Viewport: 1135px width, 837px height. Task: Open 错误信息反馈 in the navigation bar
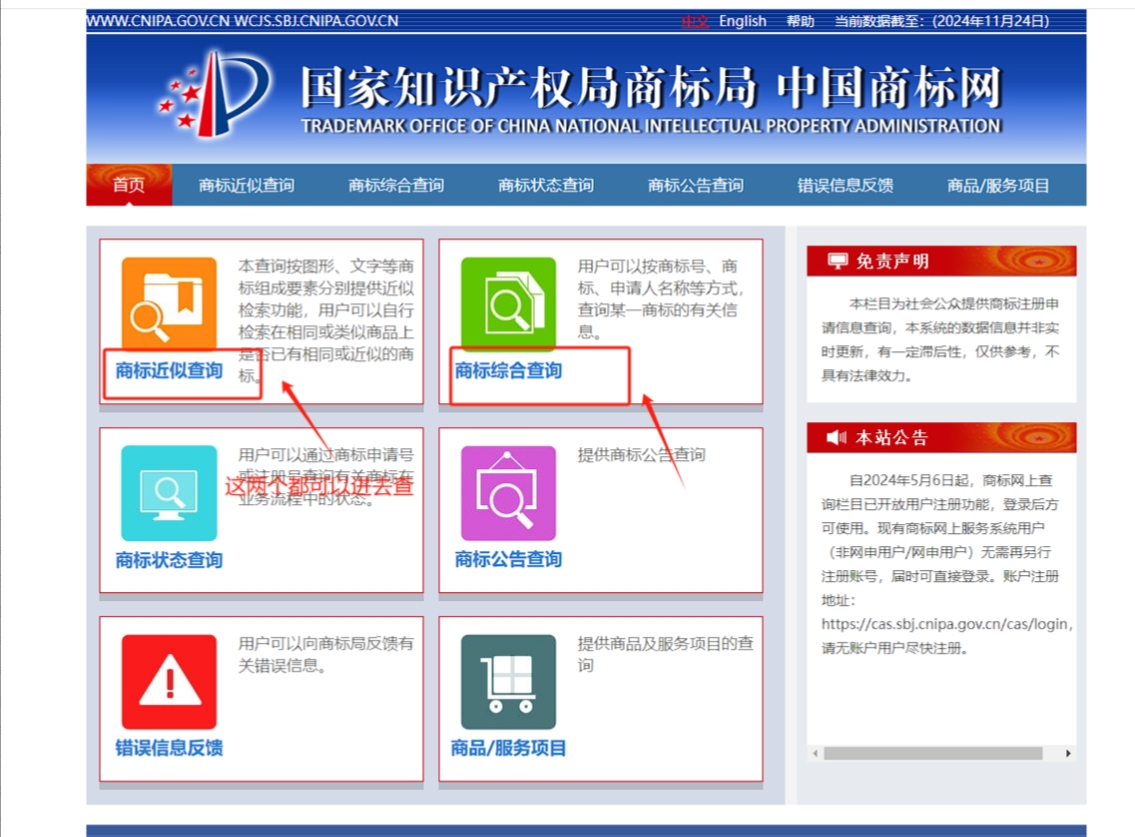pos(845,185)
